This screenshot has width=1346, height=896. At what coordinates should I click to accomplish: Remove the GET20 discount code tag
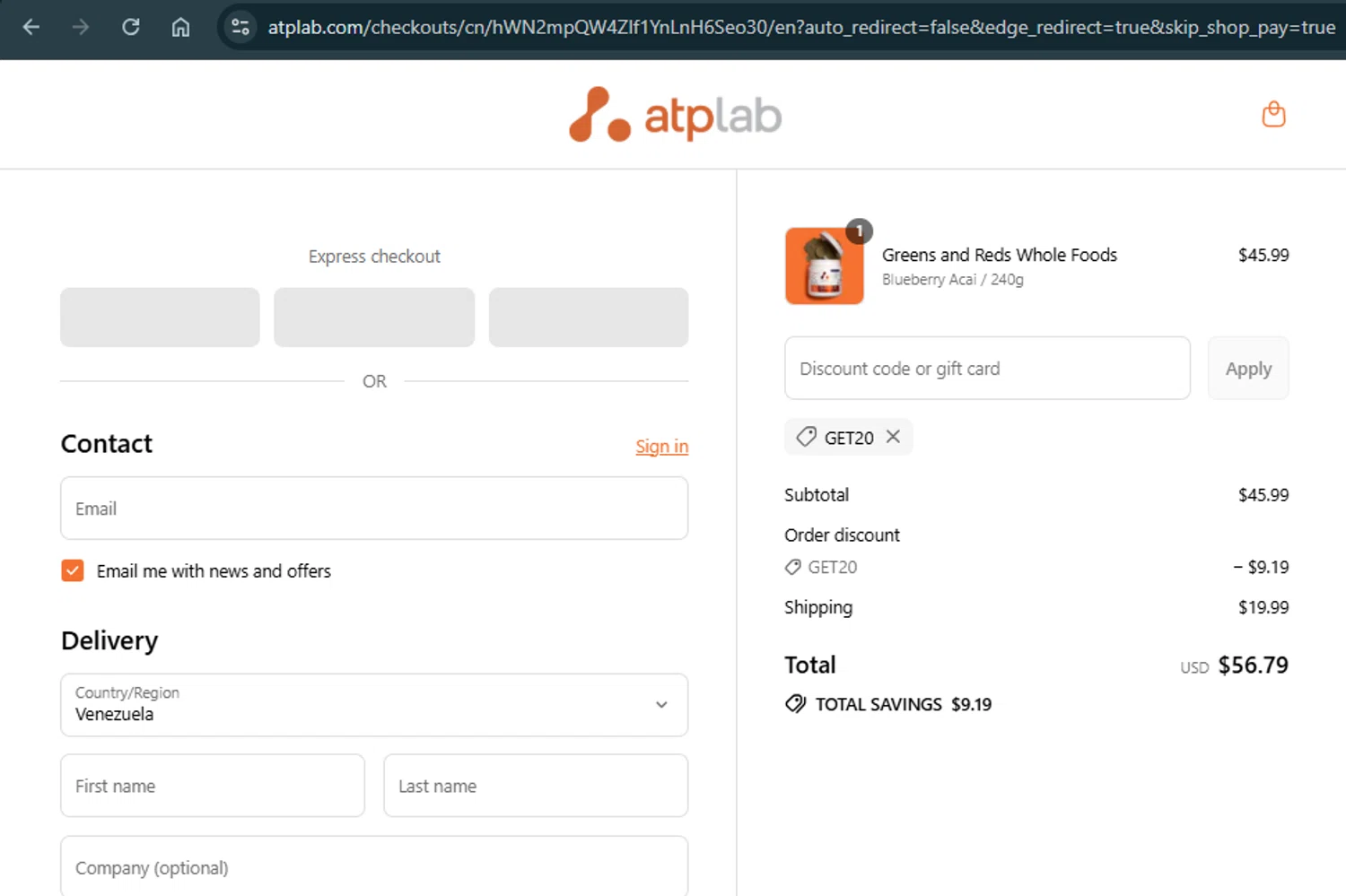[893, 437]
